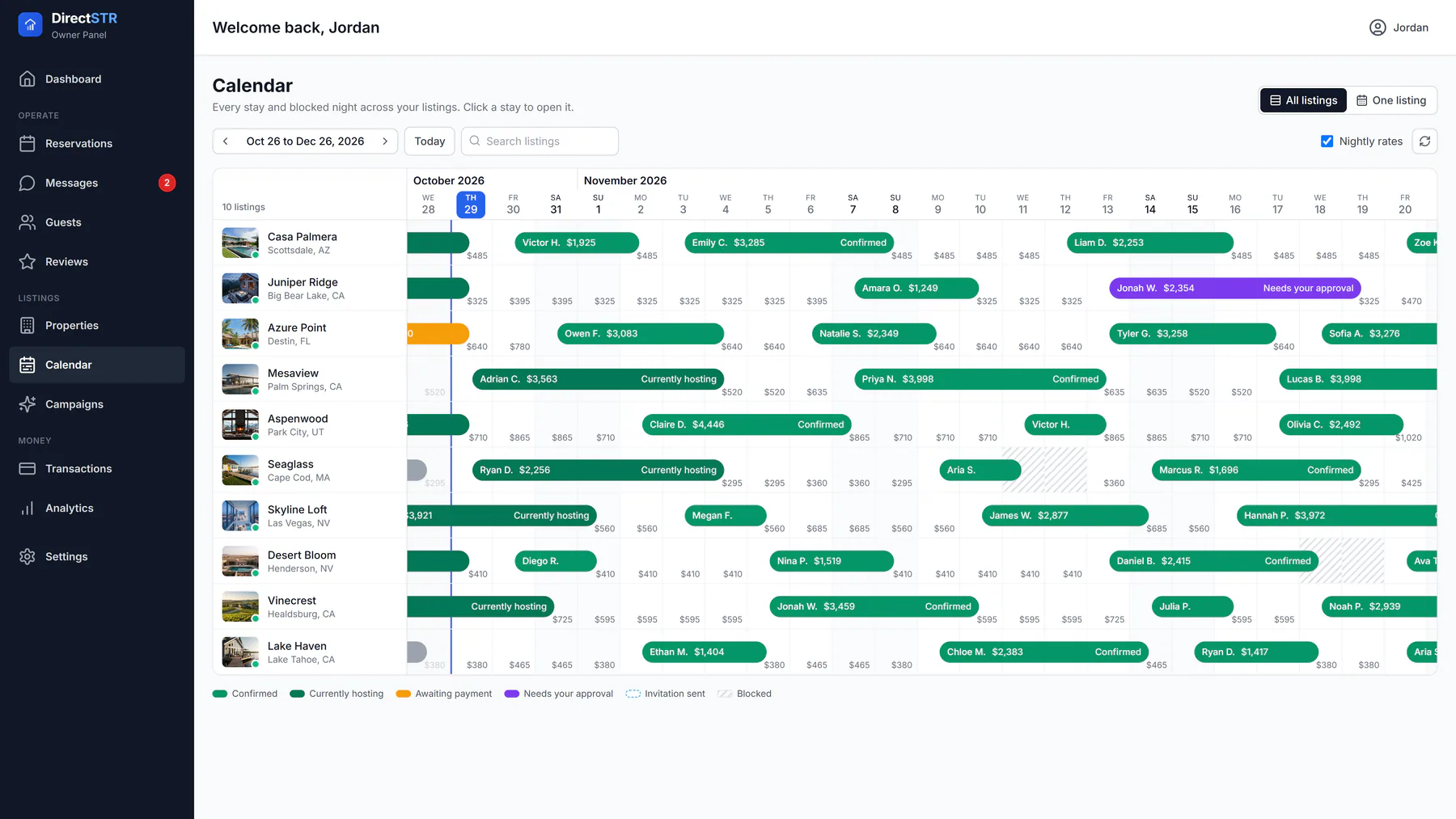Open Emily C. $3,285 confirmed stay
1456x819 pixels.
pos(789,243)
